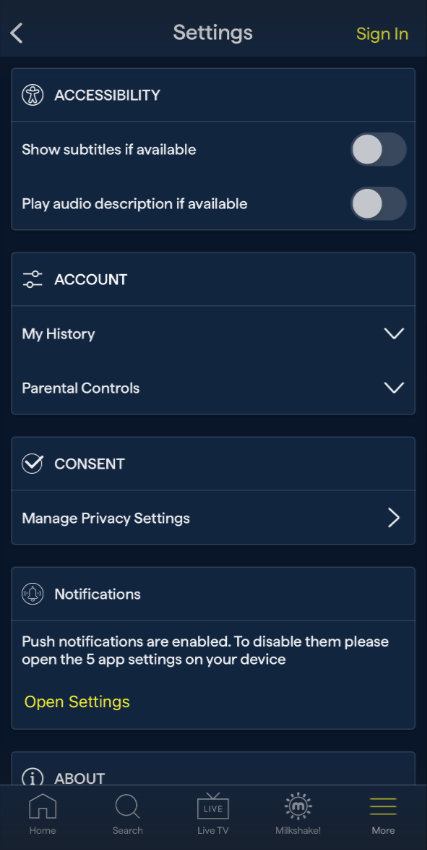427x850 pixels.
Task: Tap the My History label
Action: [x=59, y=334]
